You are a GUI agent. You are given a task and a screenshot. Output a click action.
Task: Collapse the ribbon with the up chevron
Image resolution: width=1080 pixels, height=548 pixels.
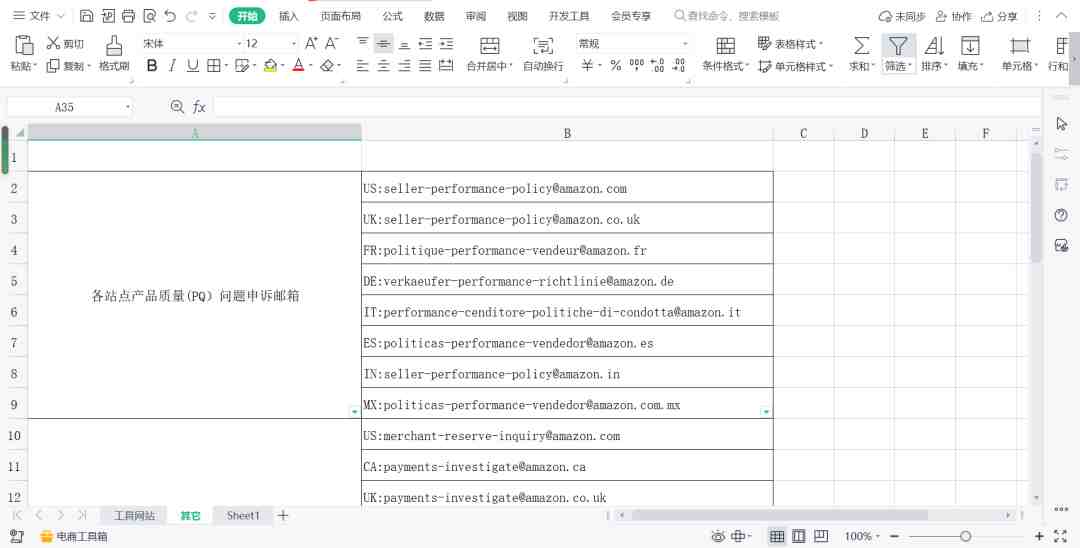pos(1061,16)
